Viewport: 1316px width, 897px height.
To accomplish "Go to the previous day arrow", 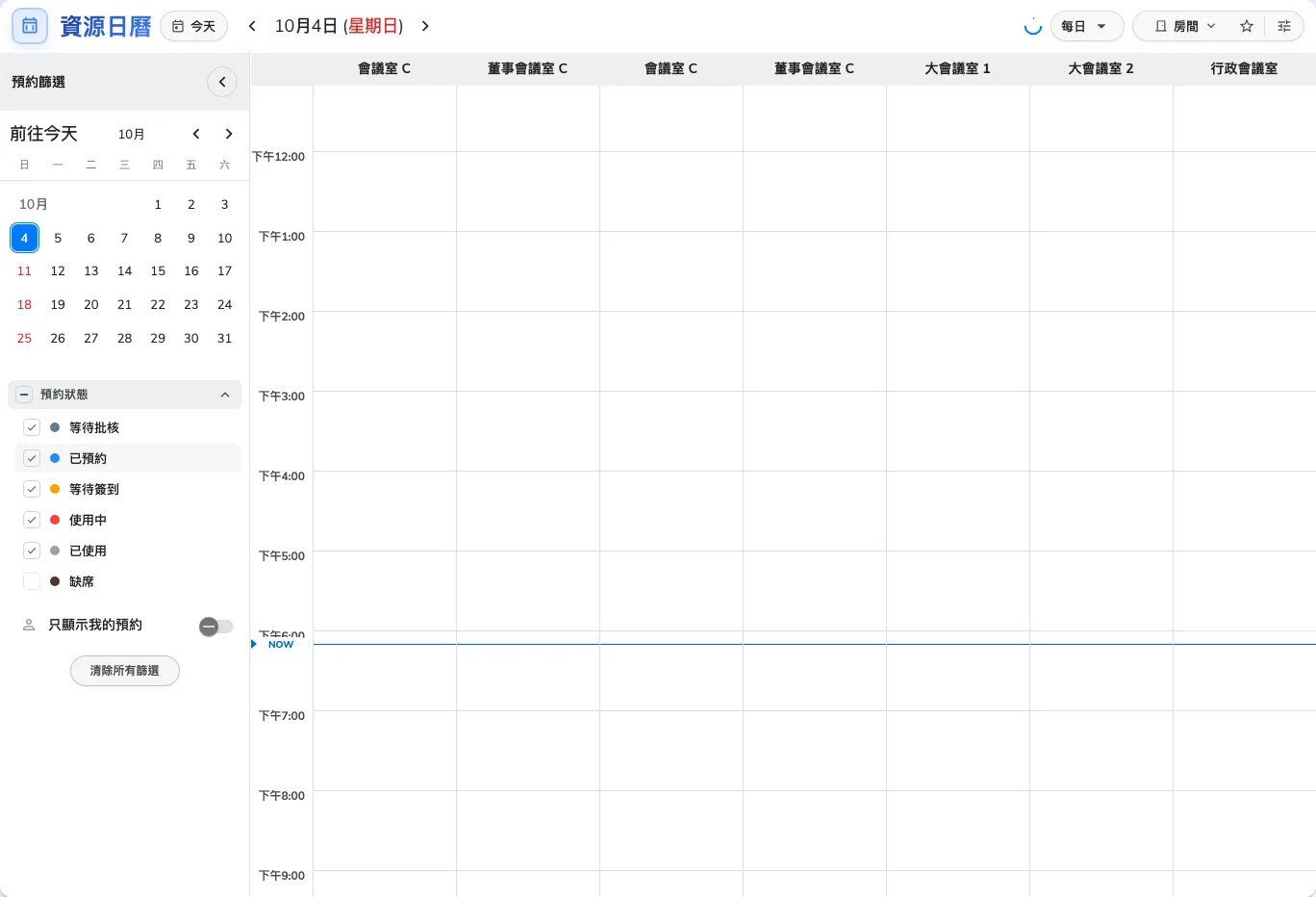I will [252, 26].
